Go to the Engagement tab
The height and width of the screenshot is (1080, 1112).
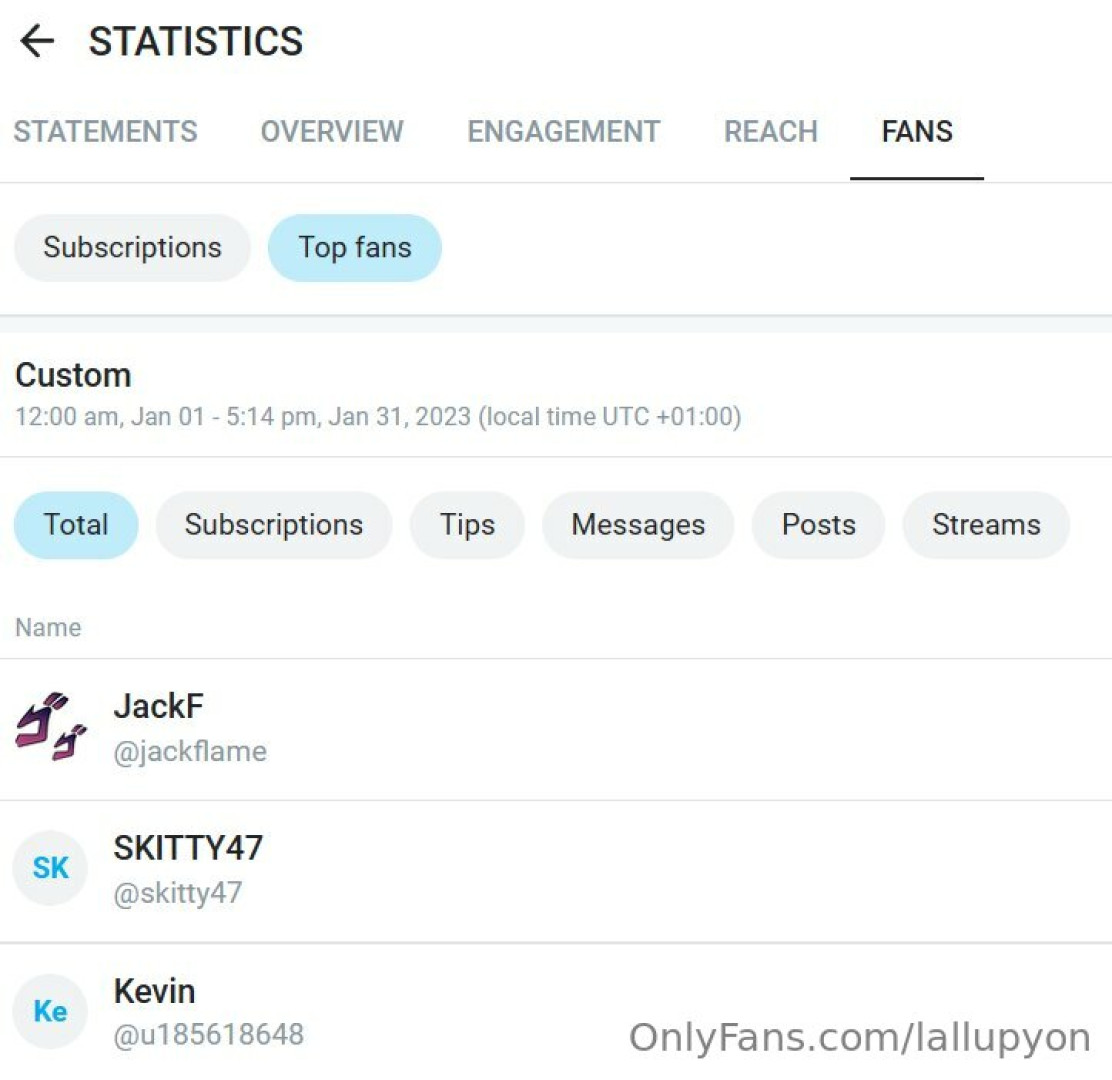click(564, 132)
